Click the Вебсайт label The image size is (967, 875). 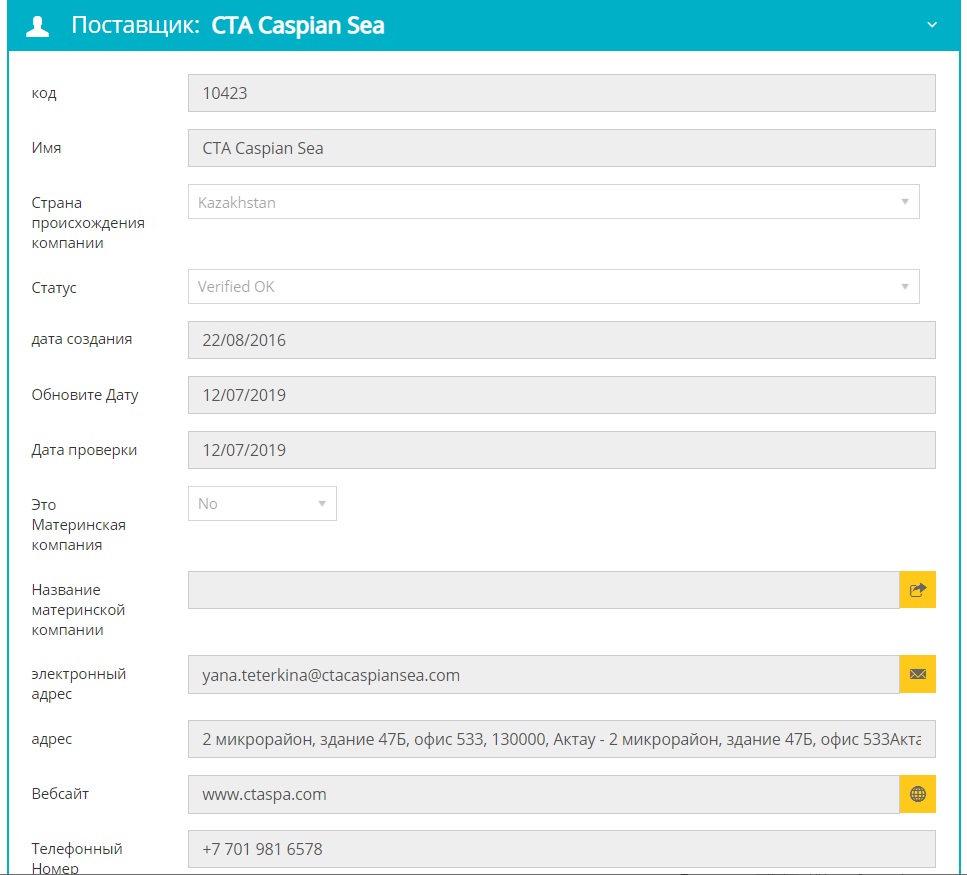60,794
